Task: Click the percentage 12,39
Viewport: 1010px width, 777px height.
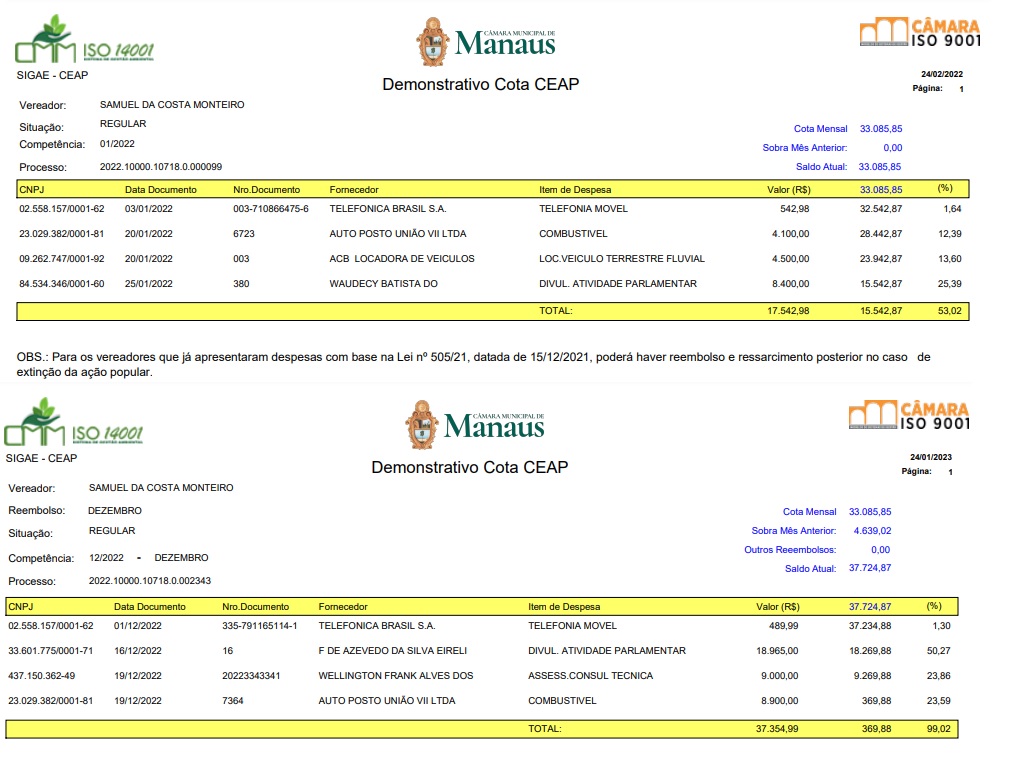Action: (949, 234)
